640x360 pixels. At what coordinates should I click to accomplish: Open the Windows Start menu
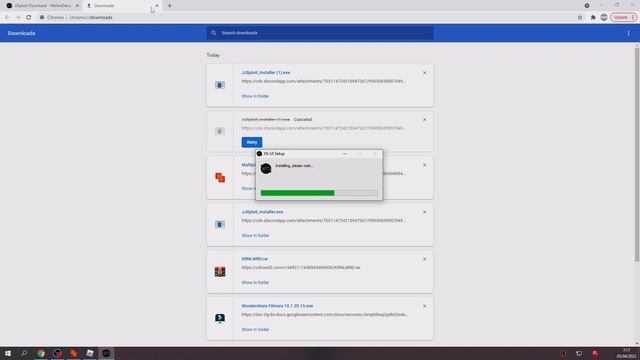pos(8,353)
